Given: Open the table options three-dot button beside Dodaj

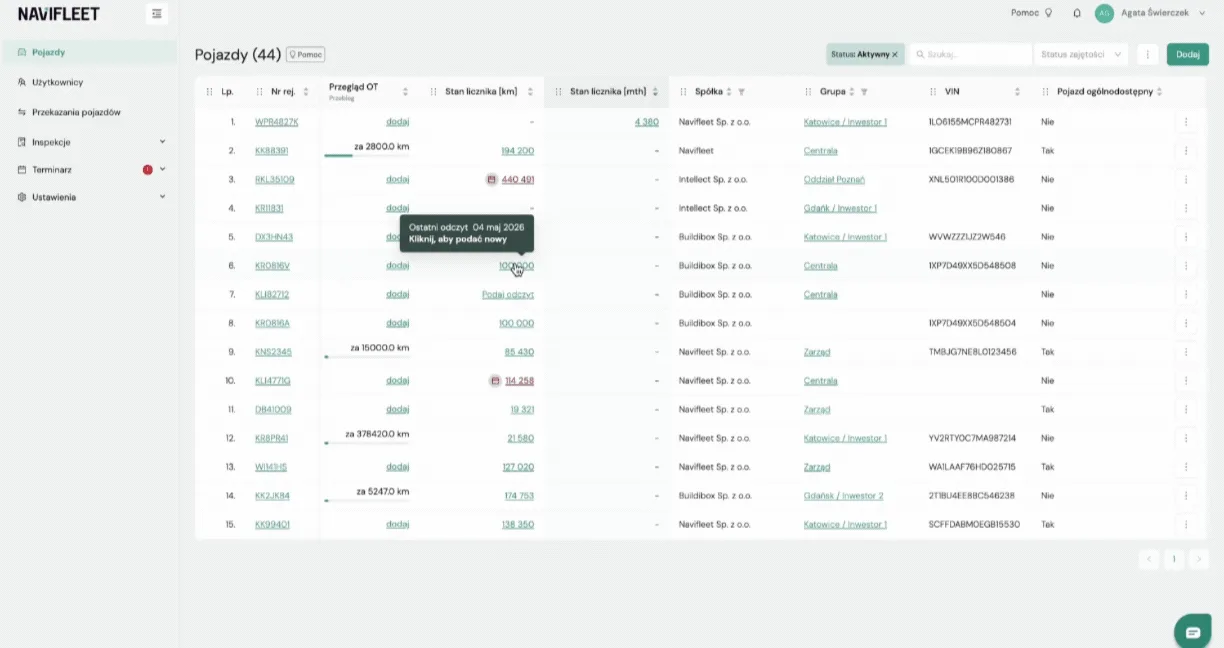Looking at the screenshot, I should pyautogui.click(x=1148, y=54).
